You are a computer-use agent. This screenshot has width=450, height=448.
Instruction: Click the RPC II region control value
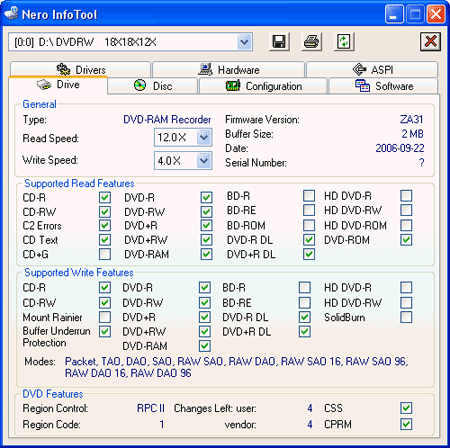click(151, 408)
